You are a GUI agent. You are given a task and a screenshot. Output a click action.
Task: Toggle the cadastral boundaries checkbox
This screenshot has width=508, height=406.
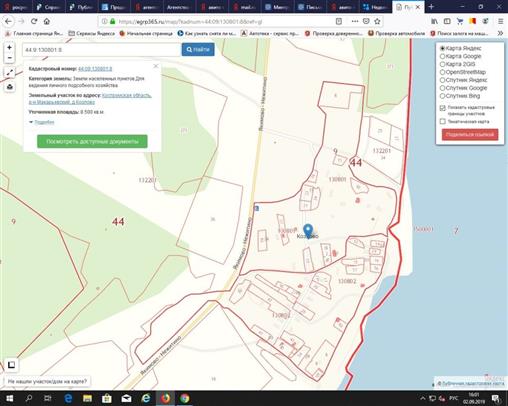tap(443, 108)
